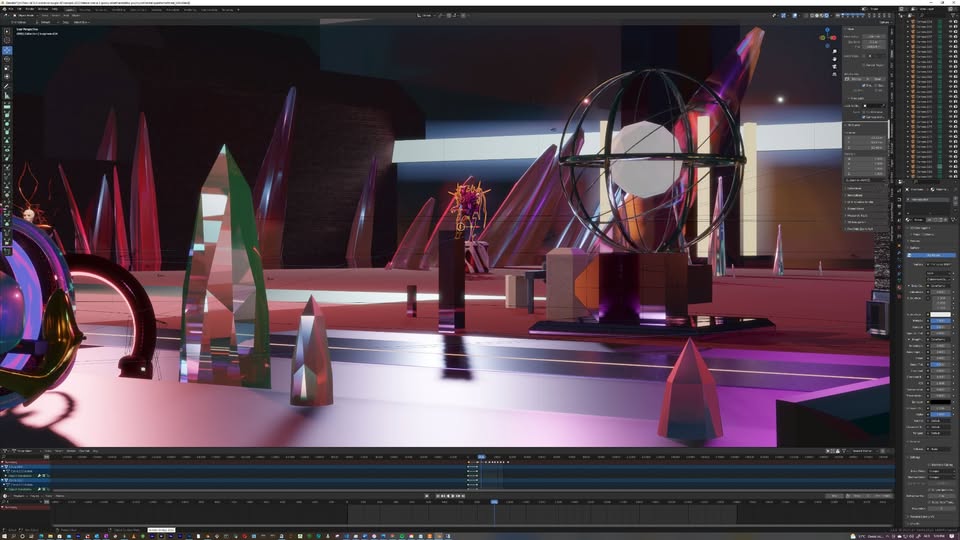Open the viewport shading options dropdown arrow
The image size is (960, 540).
(831, 15)
